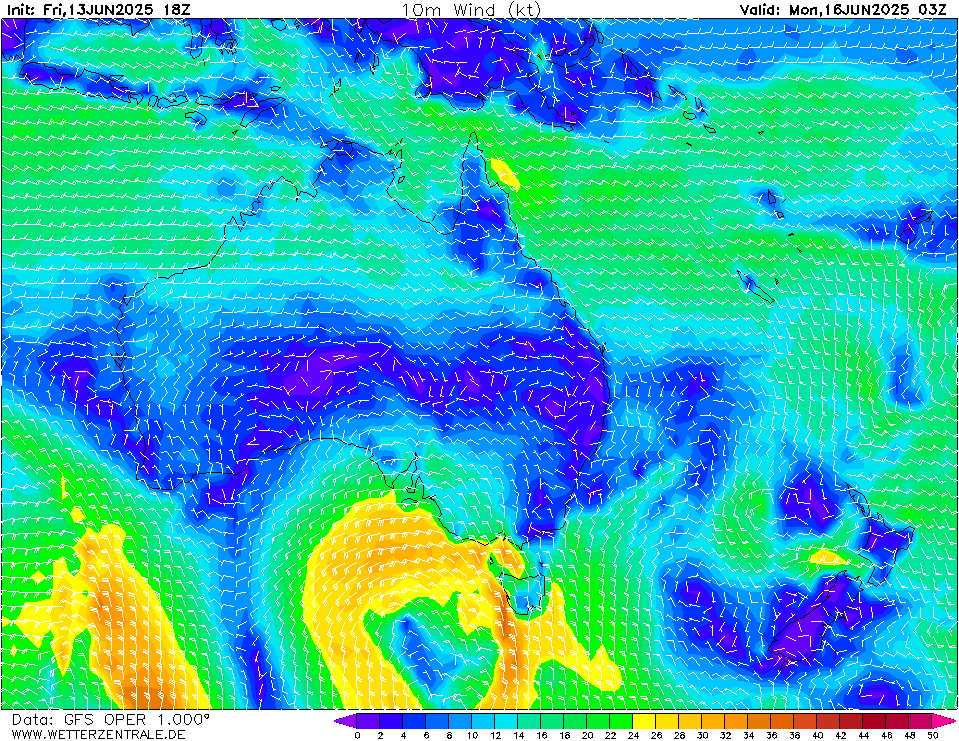Click the legend swatch between 48 and 50
This screenshot has width=959, height=741.
click(921, 721)
